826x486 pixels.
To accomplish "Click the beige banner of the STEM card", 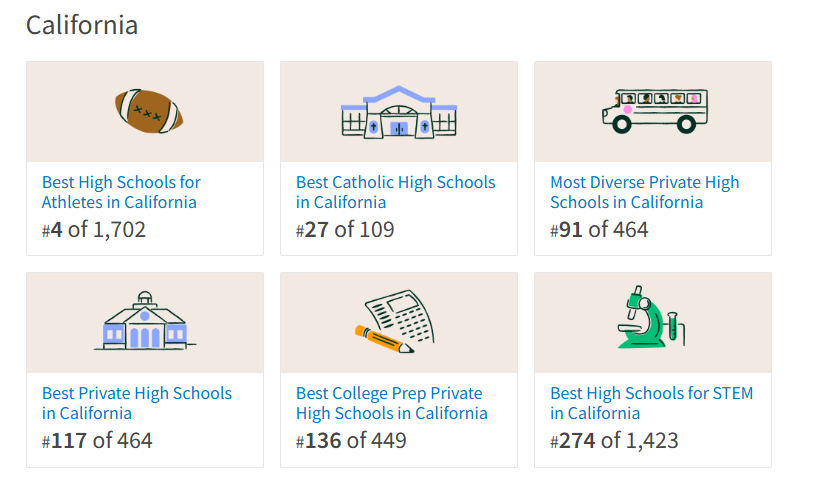I will click(x=653, y=323).
